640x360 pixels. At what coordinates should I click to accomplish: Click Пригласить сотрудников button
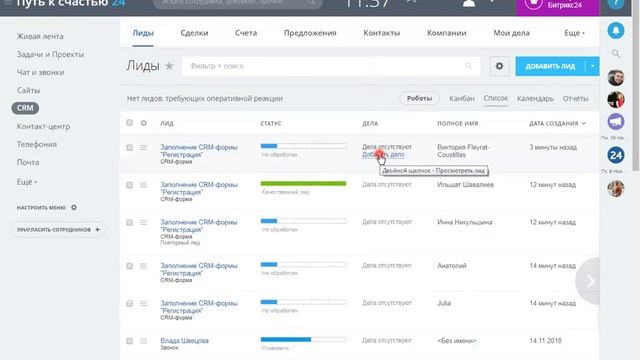pos(57,229)
